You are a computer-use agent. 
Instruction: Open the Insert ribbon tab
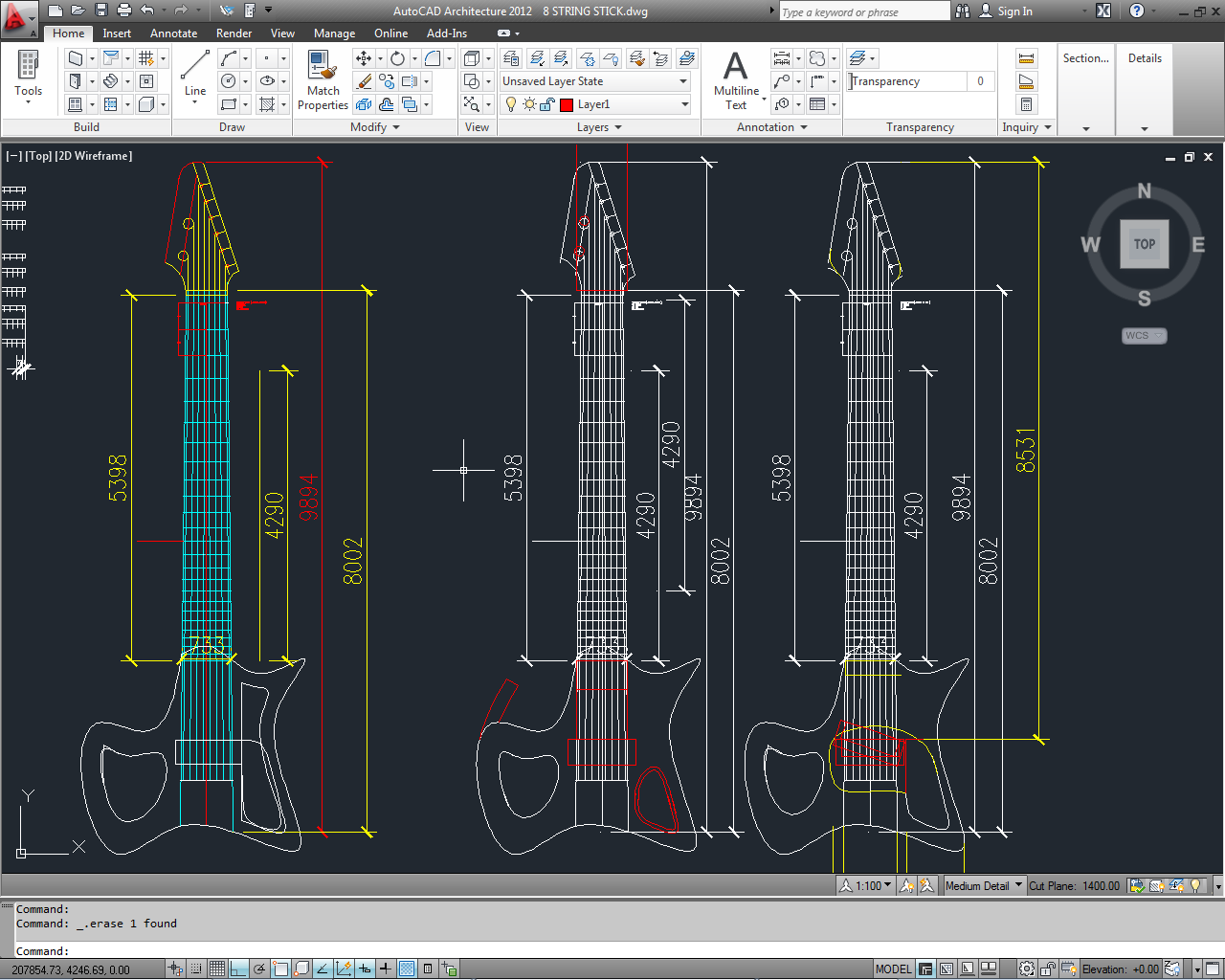tap(117, 33)
